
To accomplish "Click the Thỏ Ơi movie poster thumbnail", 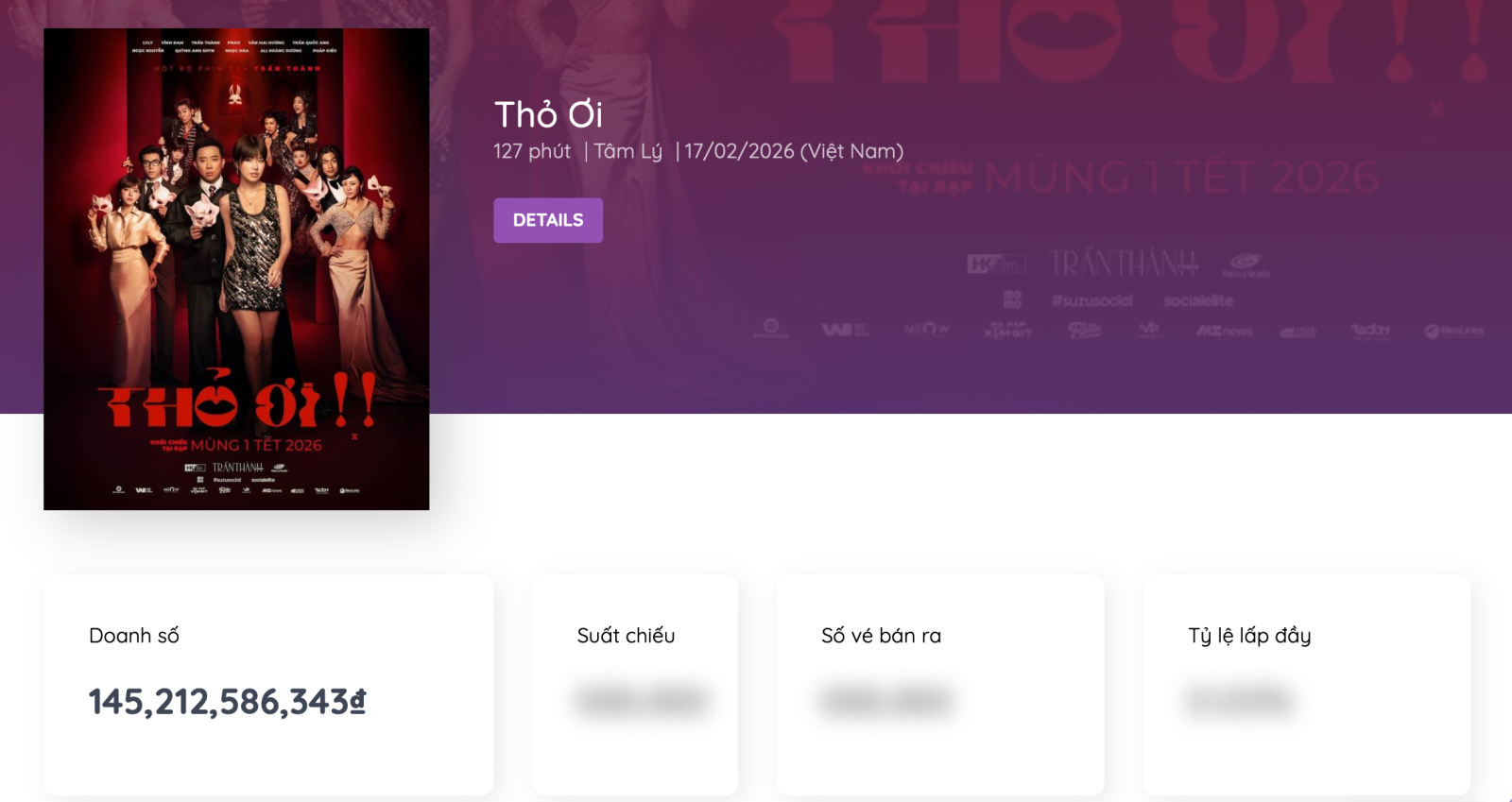I will [236, 269].
